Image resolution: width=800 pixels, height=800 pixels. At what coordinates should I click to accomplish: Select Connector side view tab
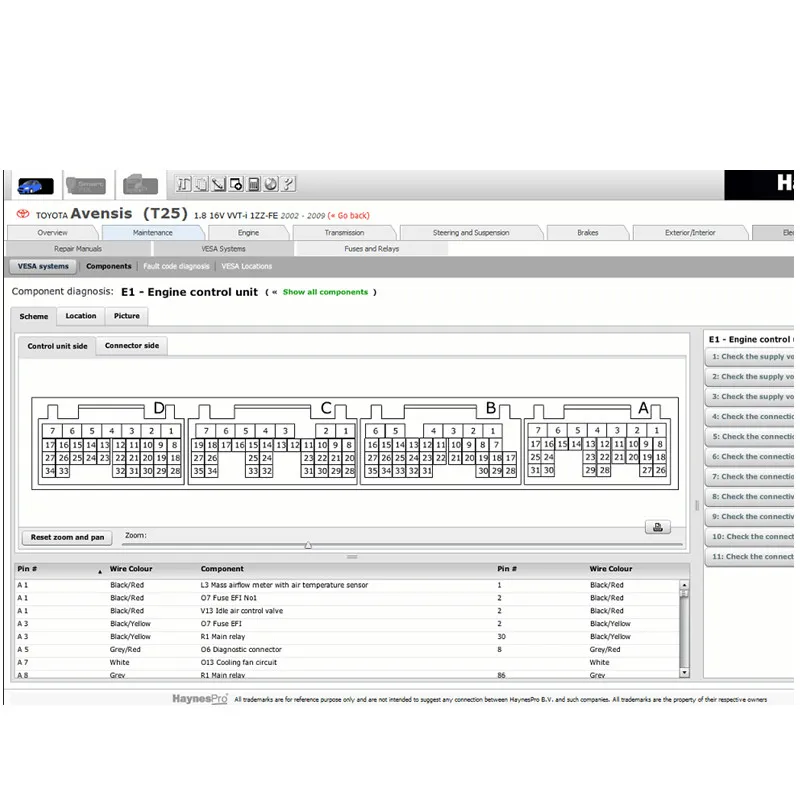coord(132,345)
